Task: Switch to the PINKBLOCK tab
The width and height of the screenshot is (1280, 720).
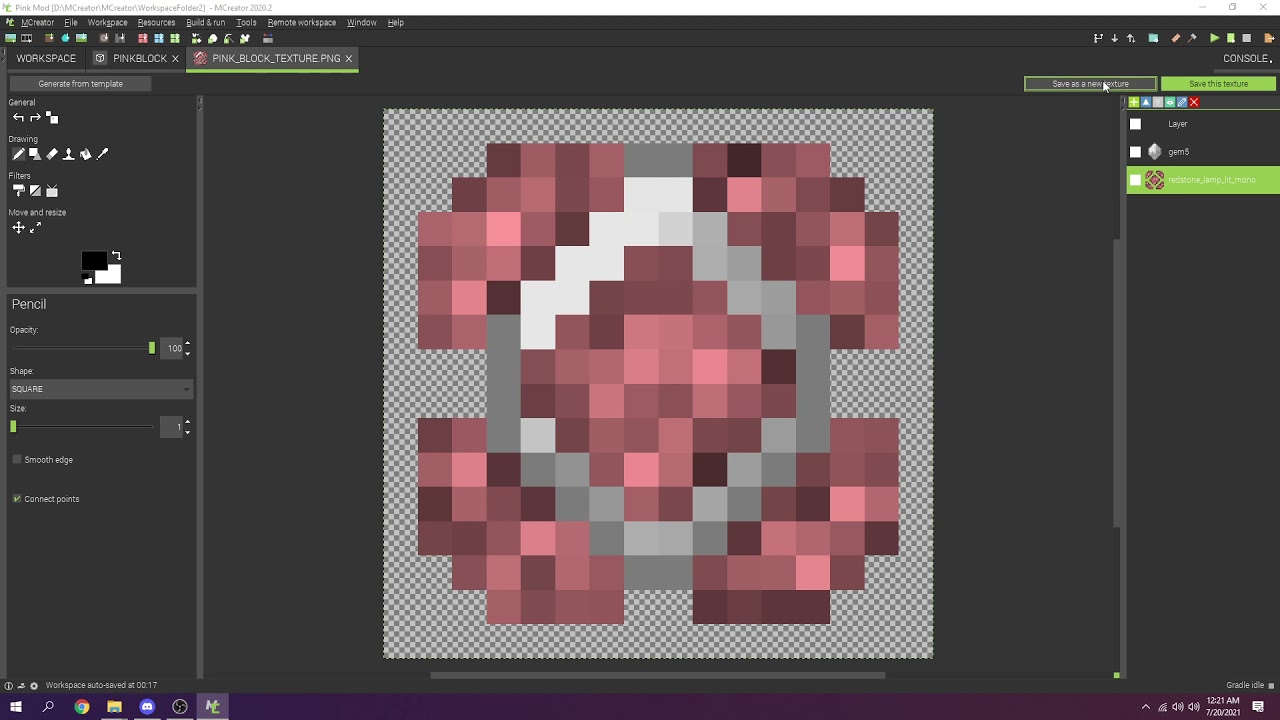Action: (139, 59)
